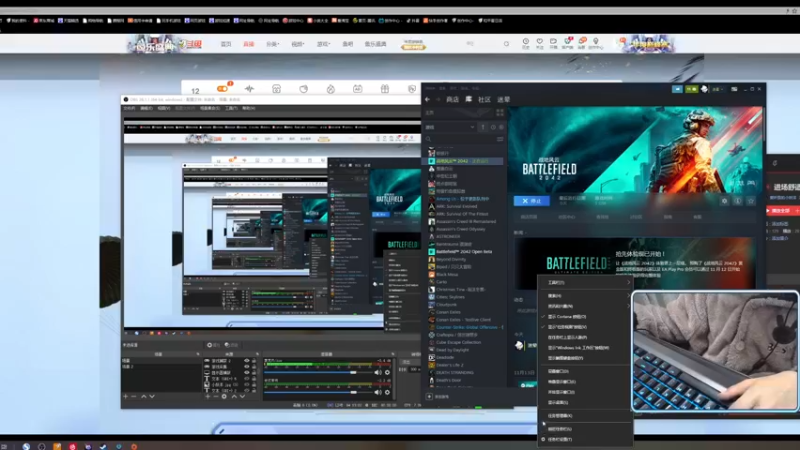Add a new scene in OBS
Image resolution: width=800 pixels, height=450 pixels.
[x=126, y=396]
